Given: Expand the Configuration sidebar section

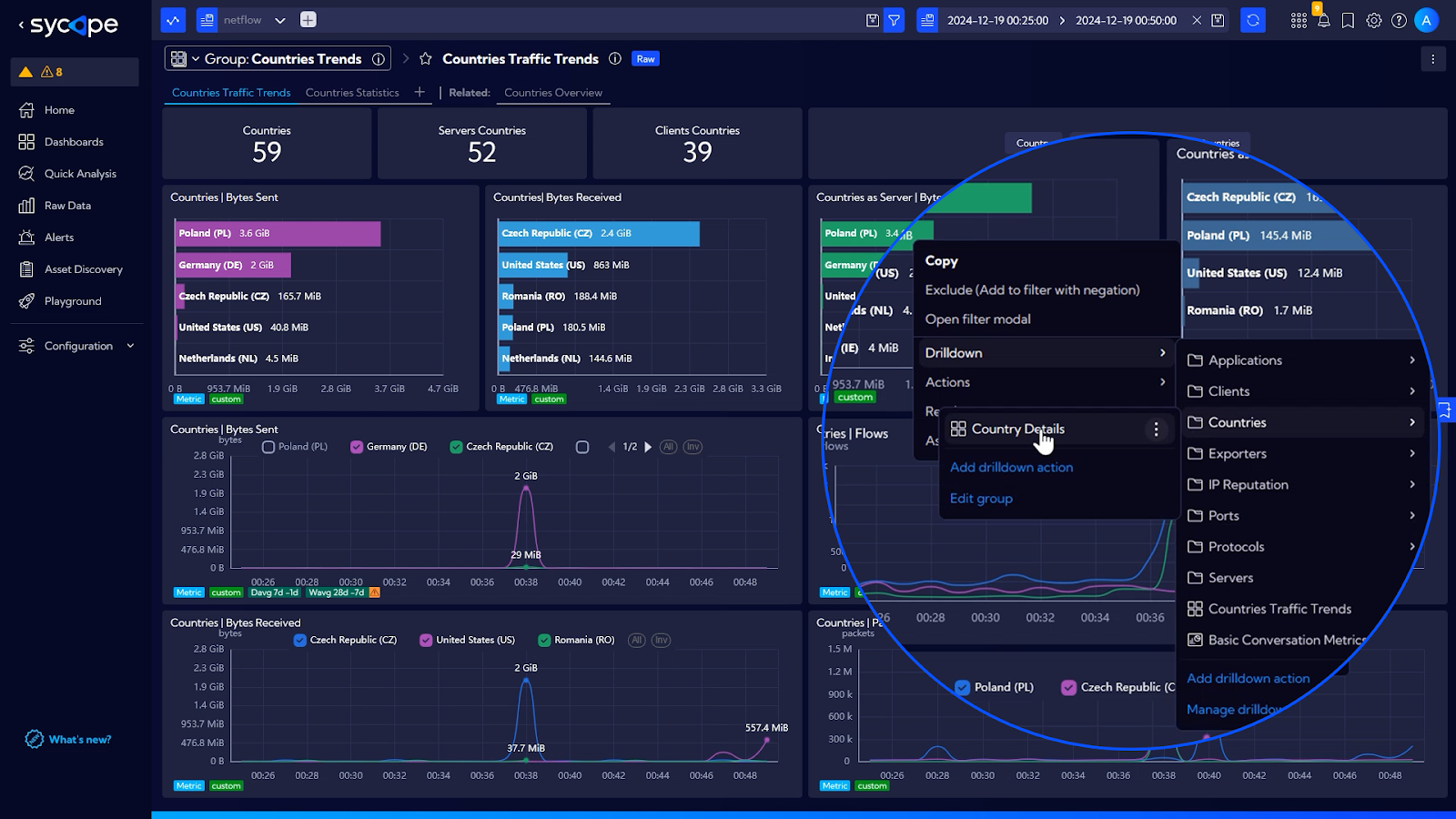Looking at the screenshot, I should [78, 346].
